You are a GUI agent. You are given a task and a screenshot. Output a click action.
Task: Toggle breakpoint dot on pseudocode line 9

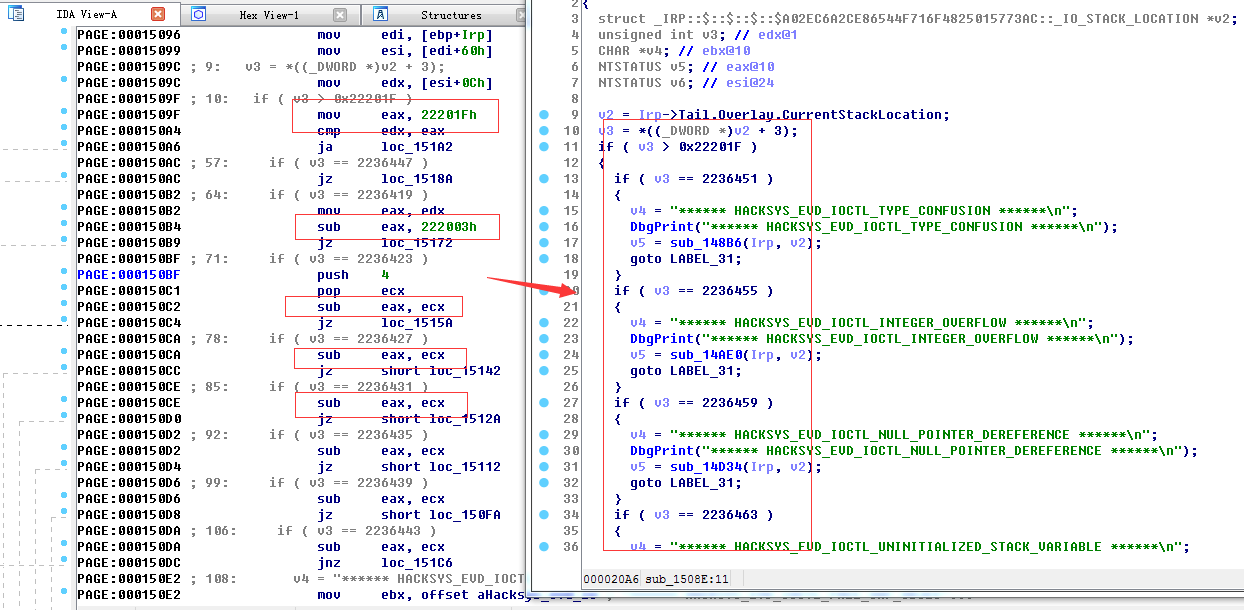coord(544,115)
